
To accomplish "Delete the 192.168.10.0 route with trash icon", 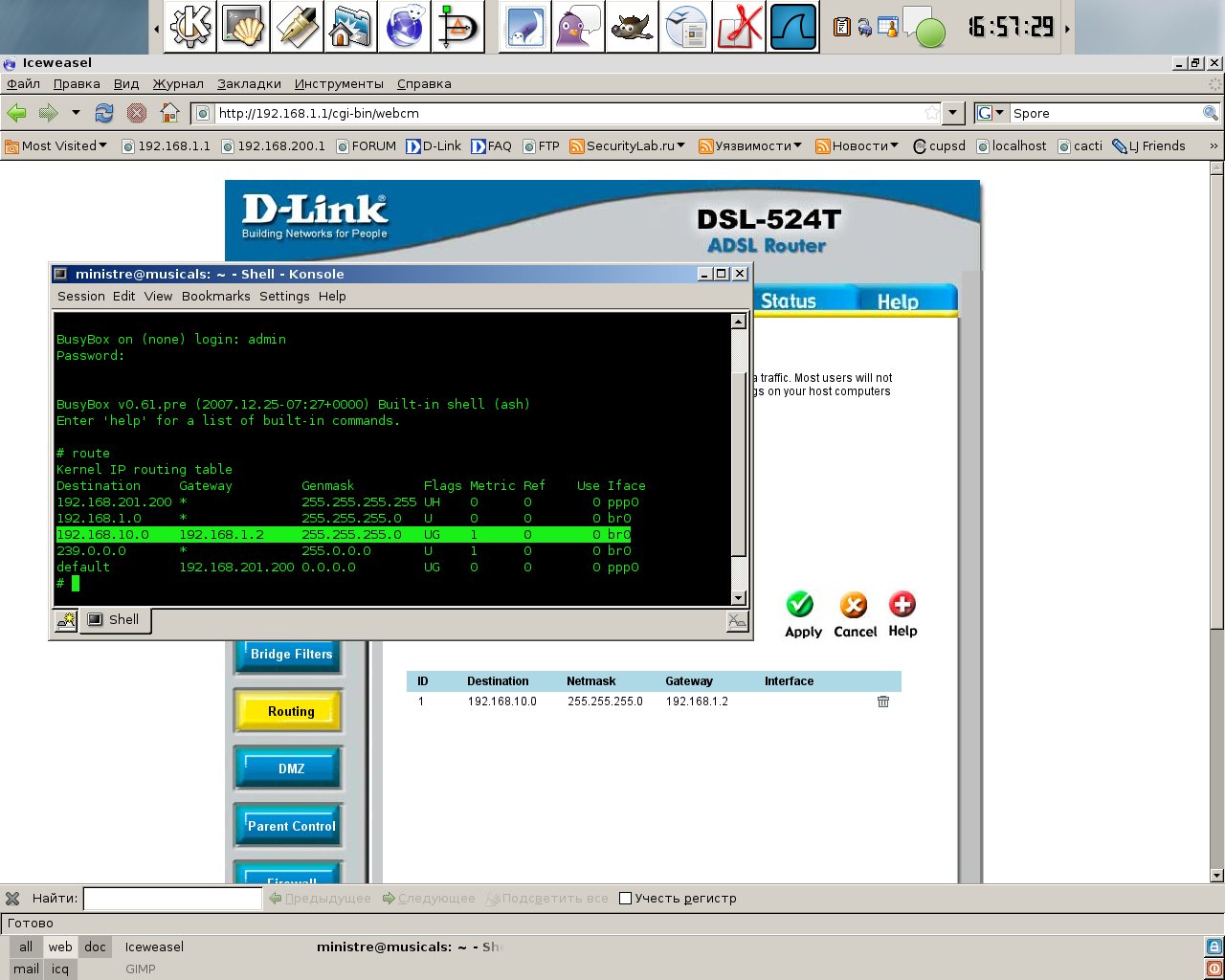I will [x=882, y=702].
